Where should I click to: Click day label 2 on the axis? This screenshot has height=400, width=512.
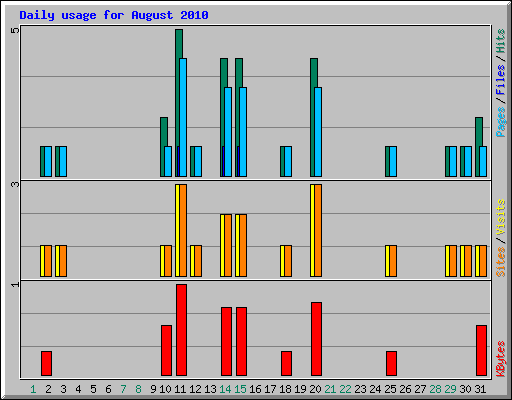pos(48,389)
